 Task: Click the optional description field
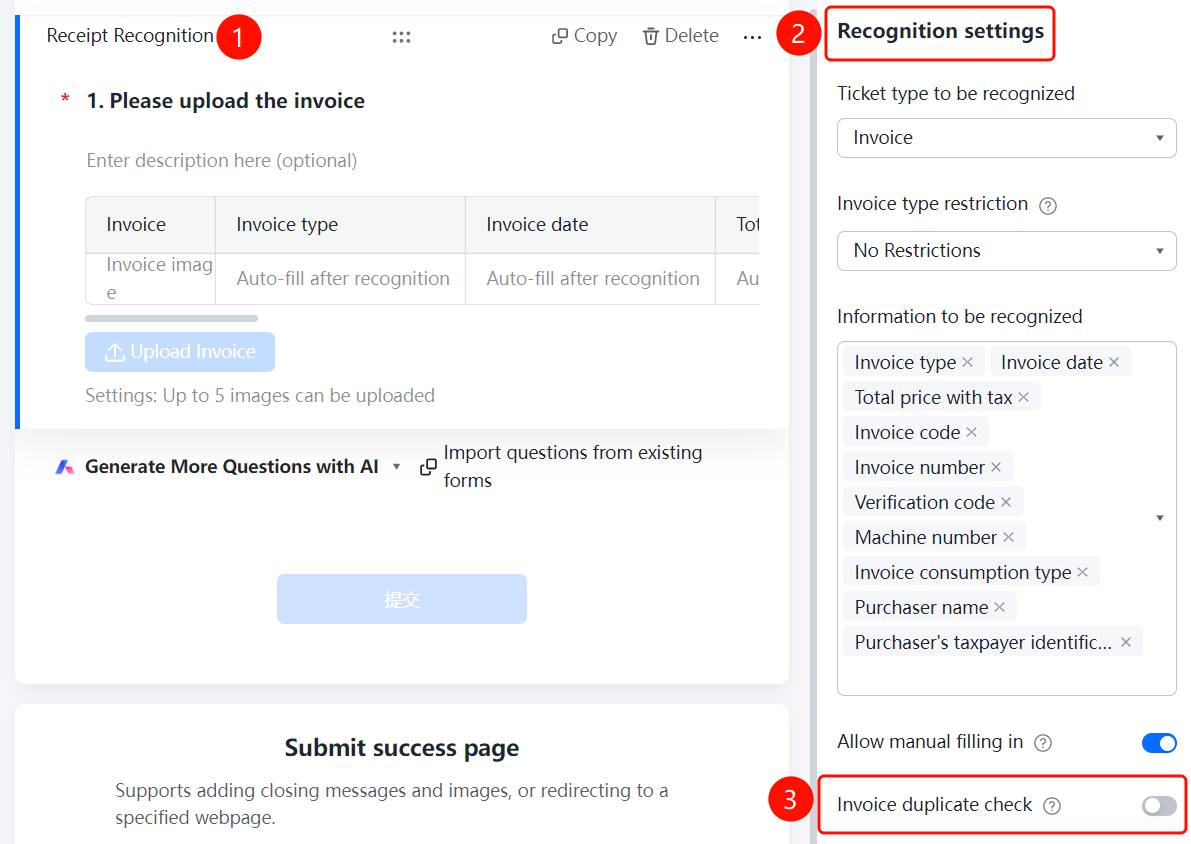click(222, 160)
